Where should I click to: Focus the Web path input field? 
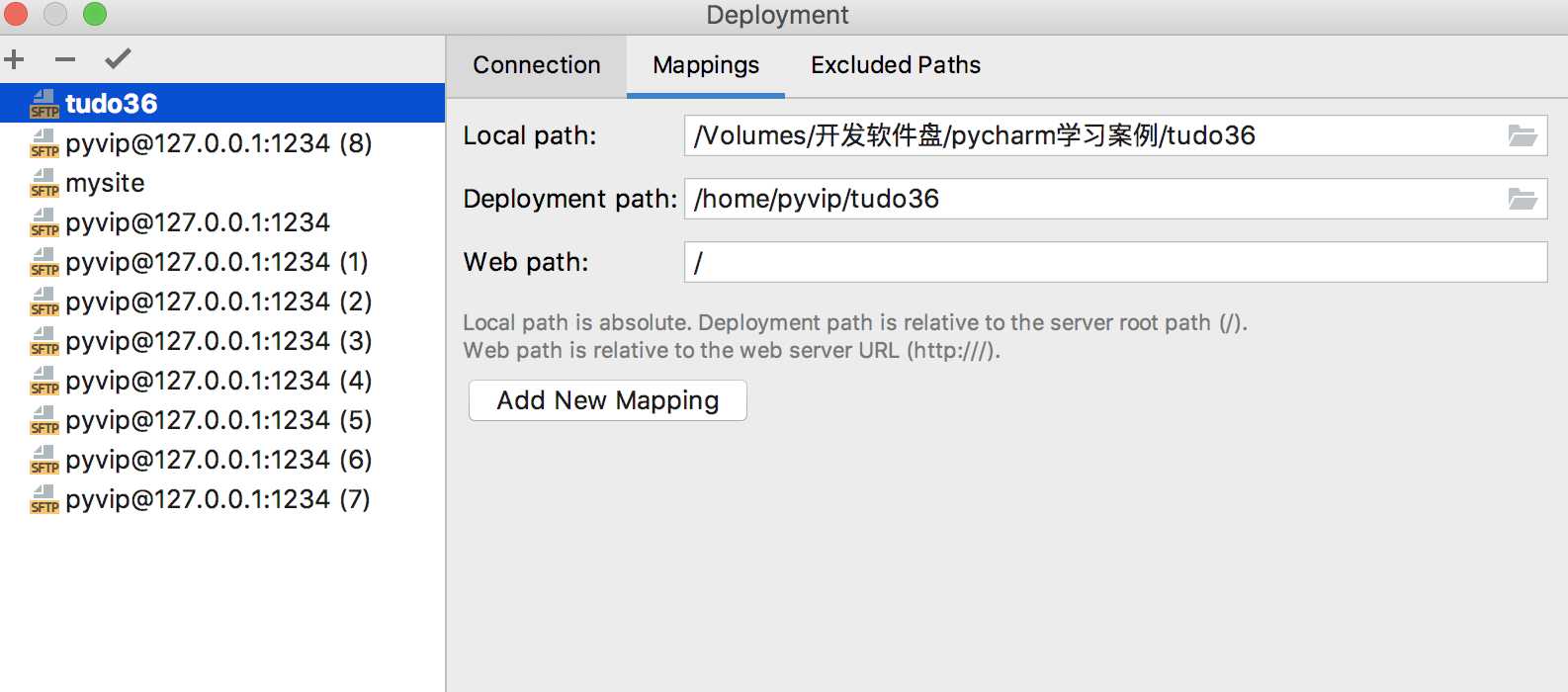pos(1115,262)
